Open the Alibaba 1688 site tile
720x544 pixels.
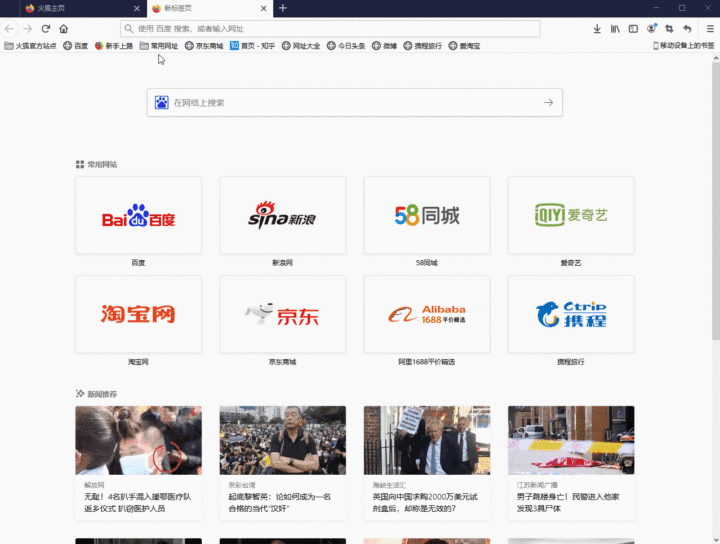427,314
